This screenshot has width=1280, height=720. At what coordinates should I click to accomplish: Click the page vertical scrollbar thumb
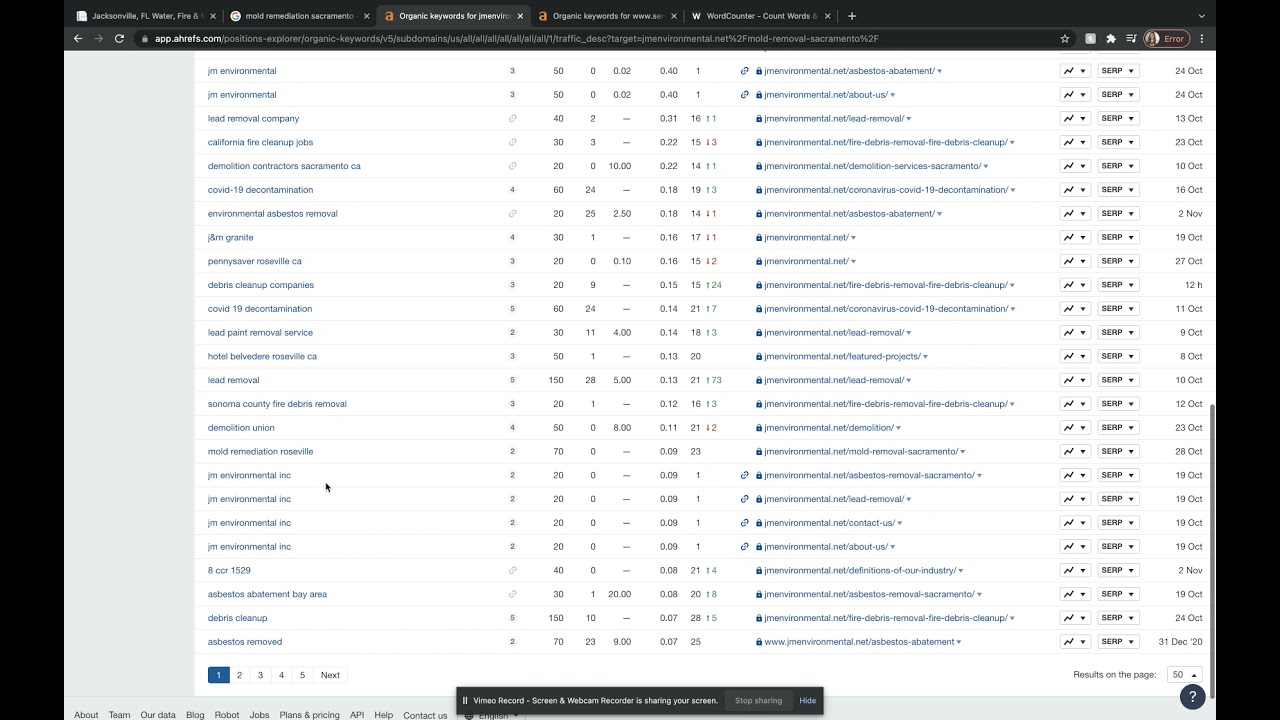1211,550
